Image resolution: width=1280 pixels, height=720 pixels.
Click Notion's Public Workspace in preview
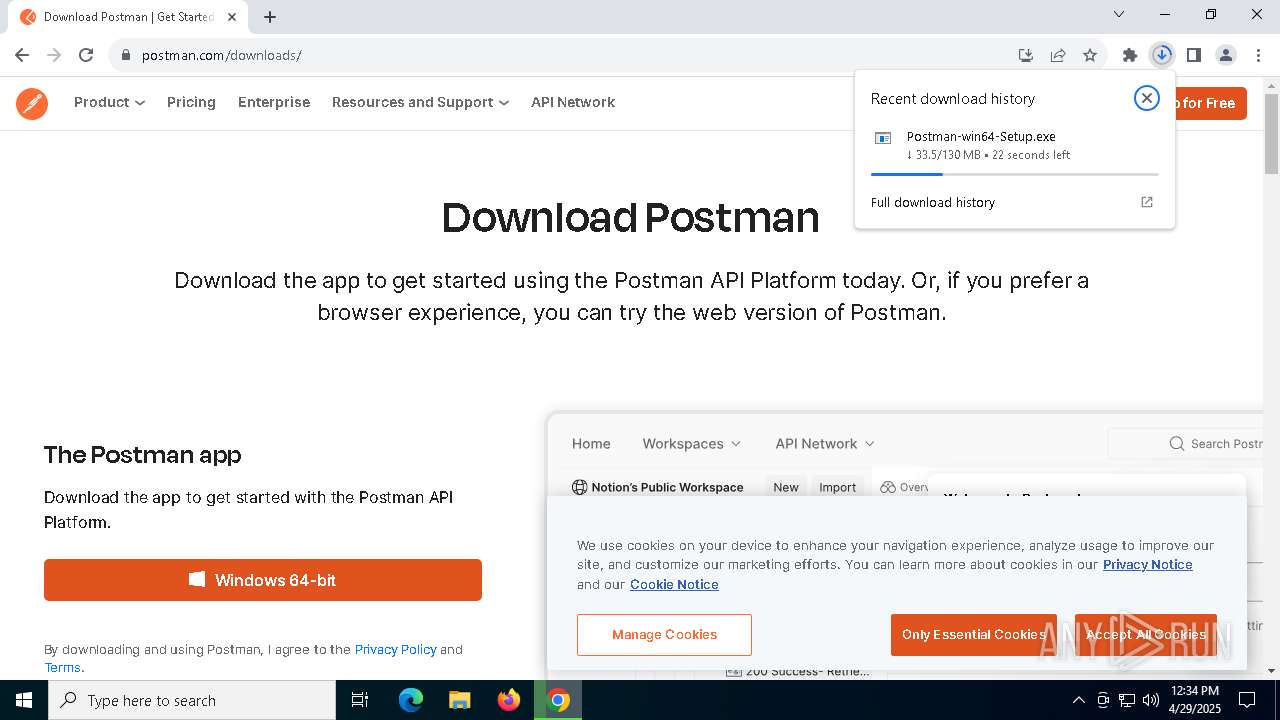click(658, 487)
